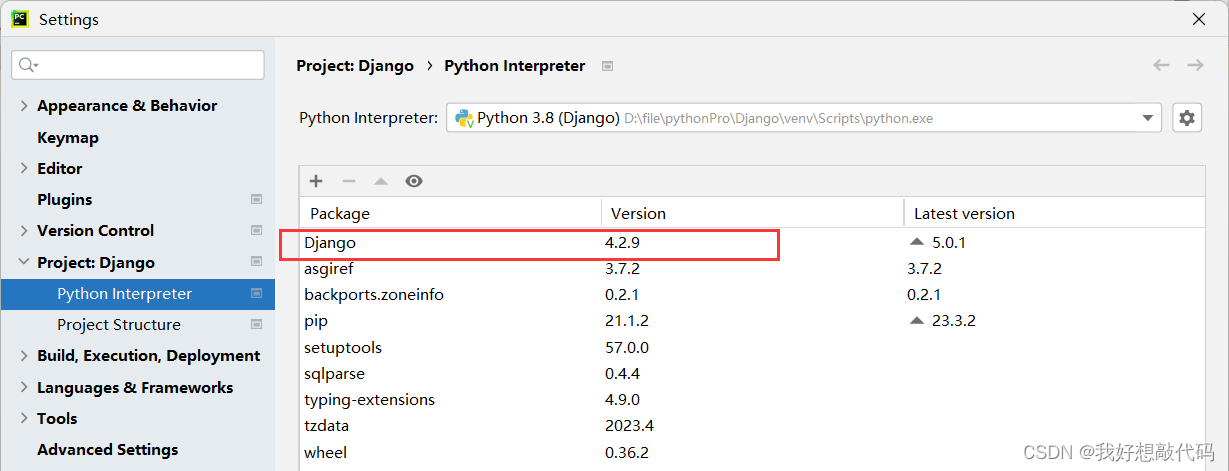
Task: Select the wheel package row
Action: [752, 453]
